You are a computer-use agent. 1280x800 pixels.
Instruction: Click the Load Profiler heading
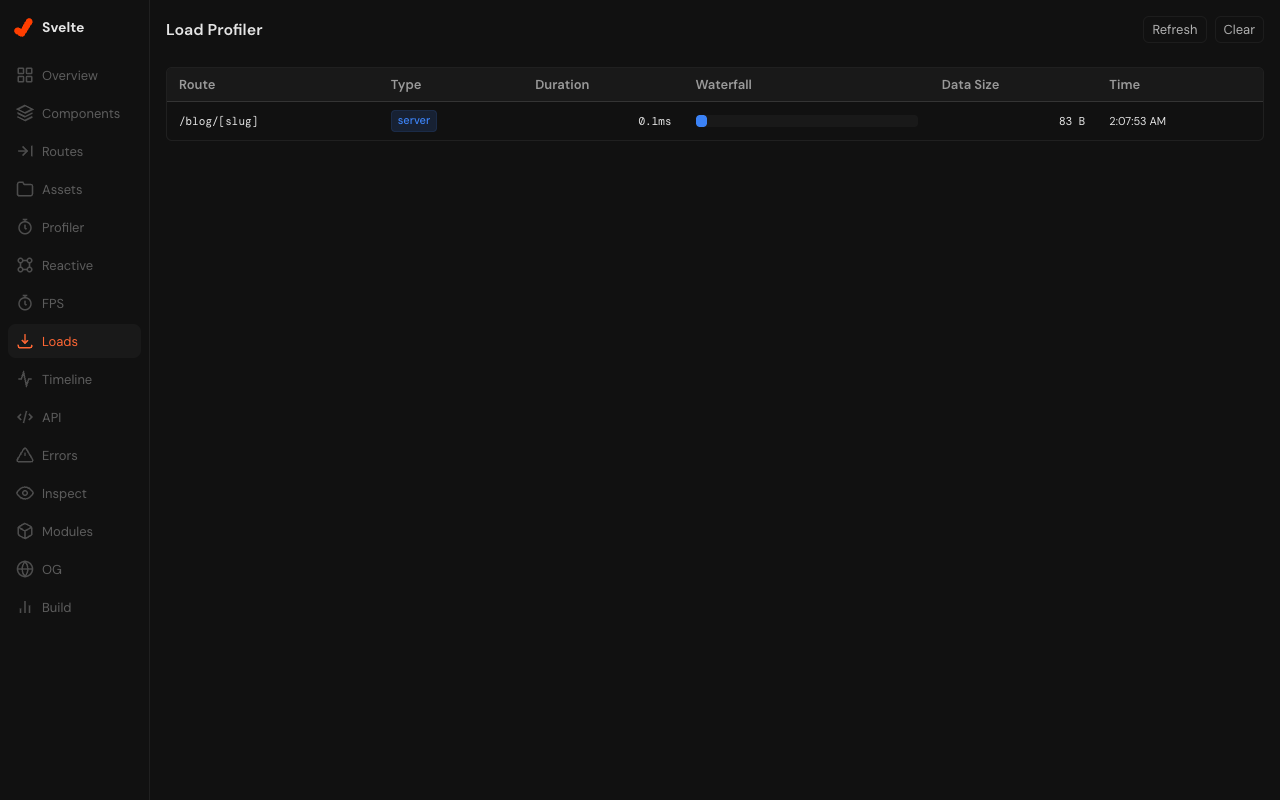tap(214, 30)
